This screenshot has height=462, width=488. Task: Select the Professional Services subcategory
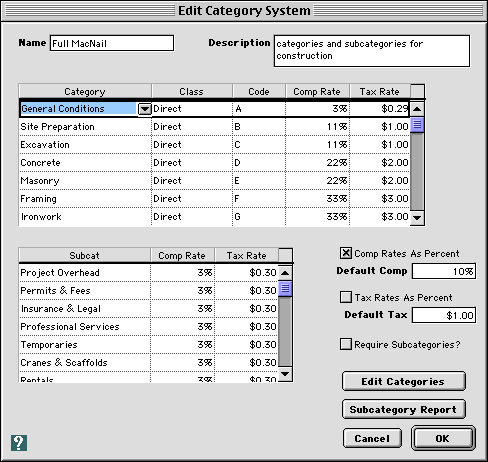pyautogui.click(x=85, y=327)
